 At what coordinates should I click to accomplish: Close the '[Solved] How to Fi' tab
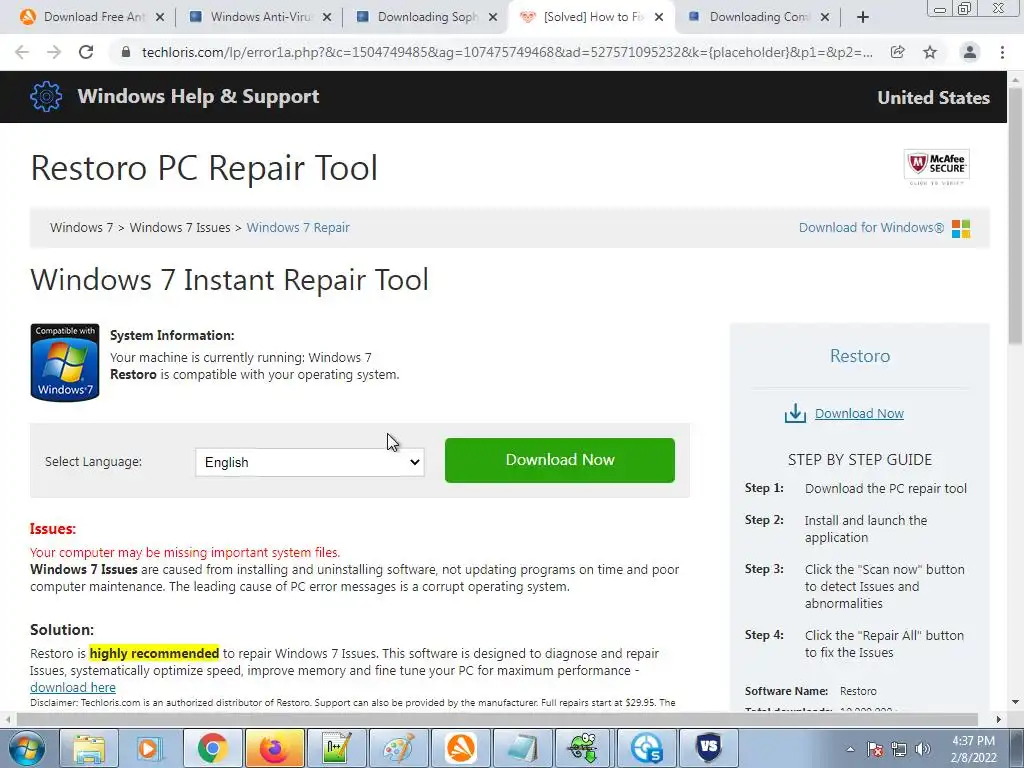click(659, 18)
